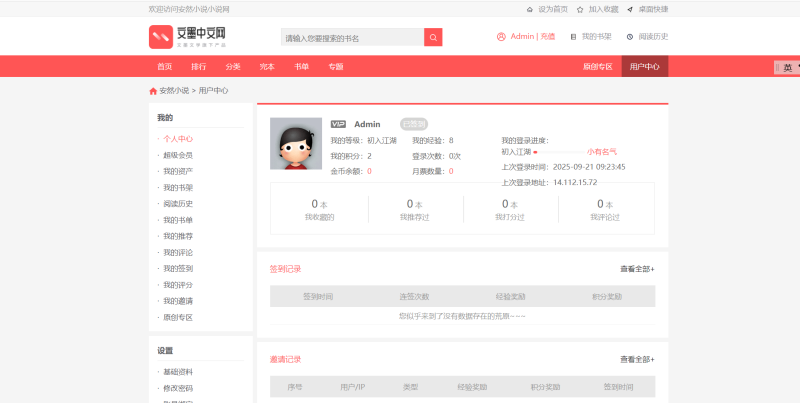Open 我的推荐 in the sidebar
The image size is (800, 403).
point(178,236)
